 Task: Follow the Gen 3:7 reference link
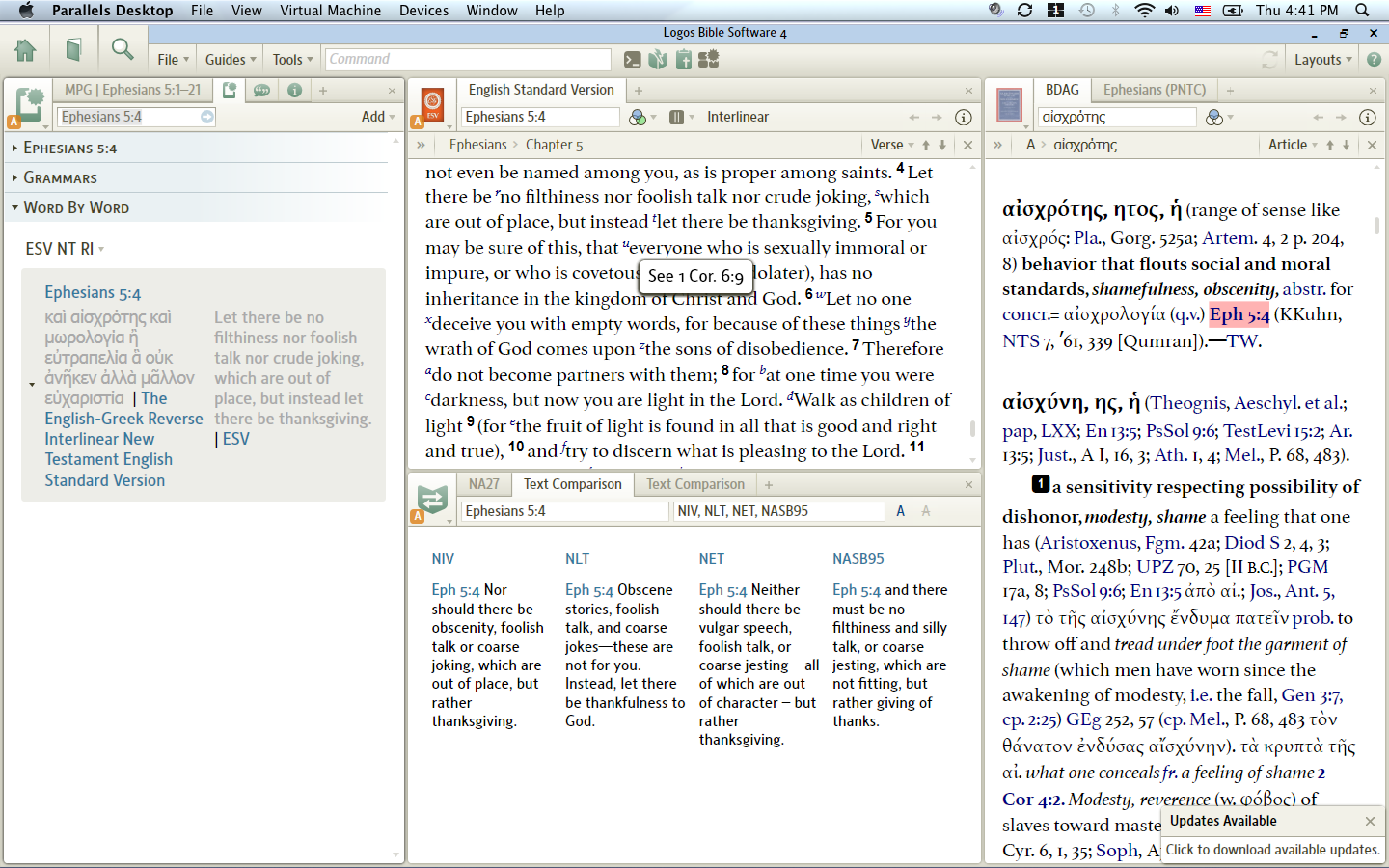(1312, 694)
